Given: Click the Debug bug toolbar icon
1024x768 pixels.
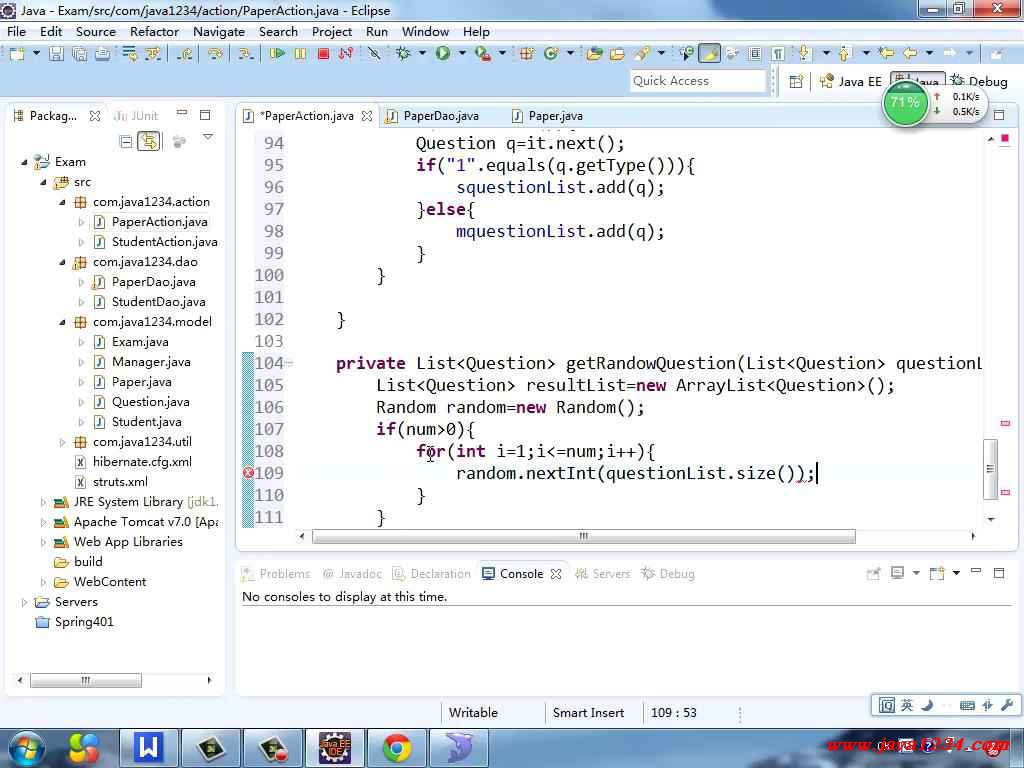Looking at the screenshot, I should pos(404,54).
